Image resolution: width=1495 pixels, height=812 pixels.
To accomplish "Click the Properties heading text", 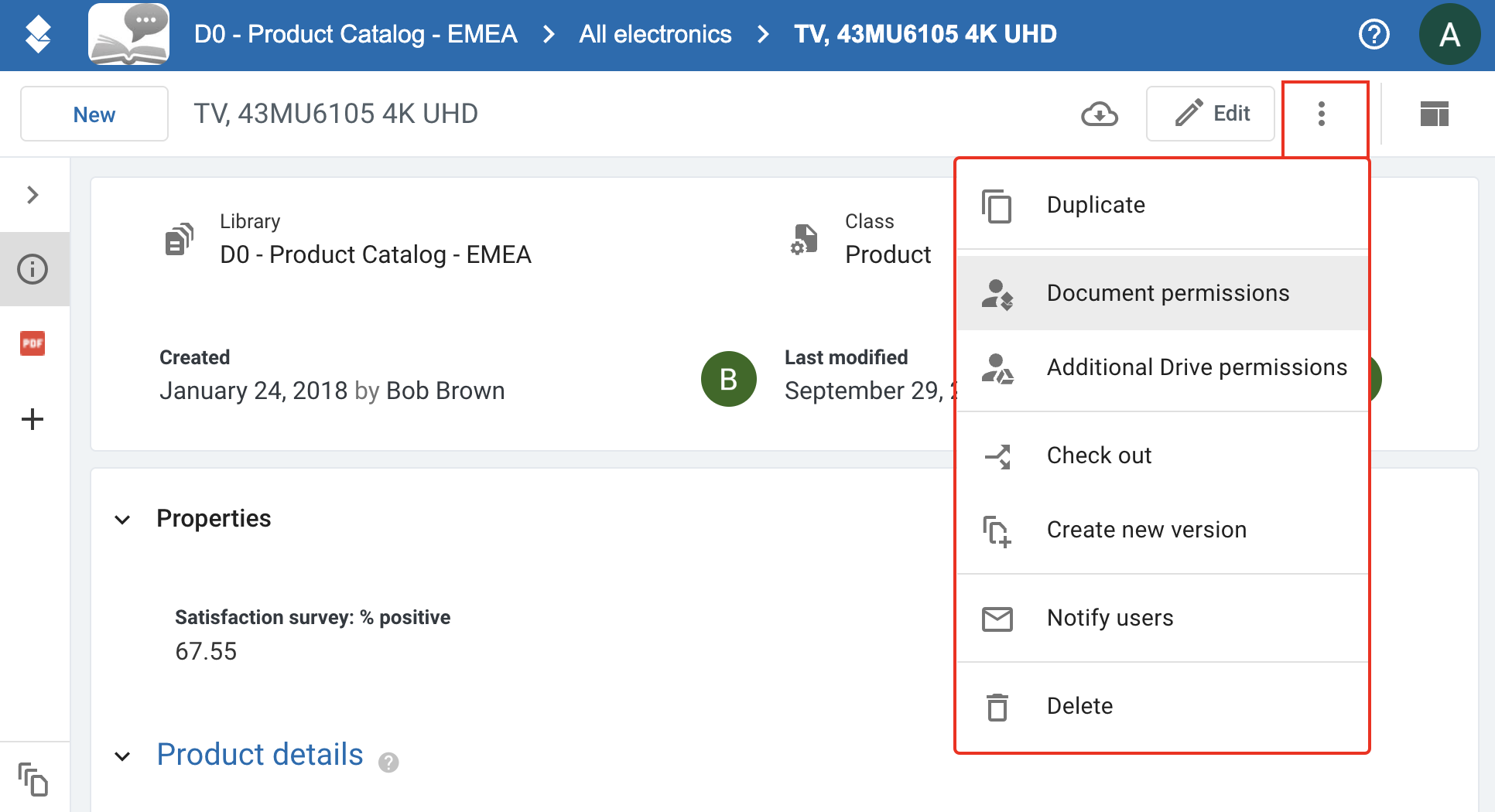I will click(x=214, y=518).
